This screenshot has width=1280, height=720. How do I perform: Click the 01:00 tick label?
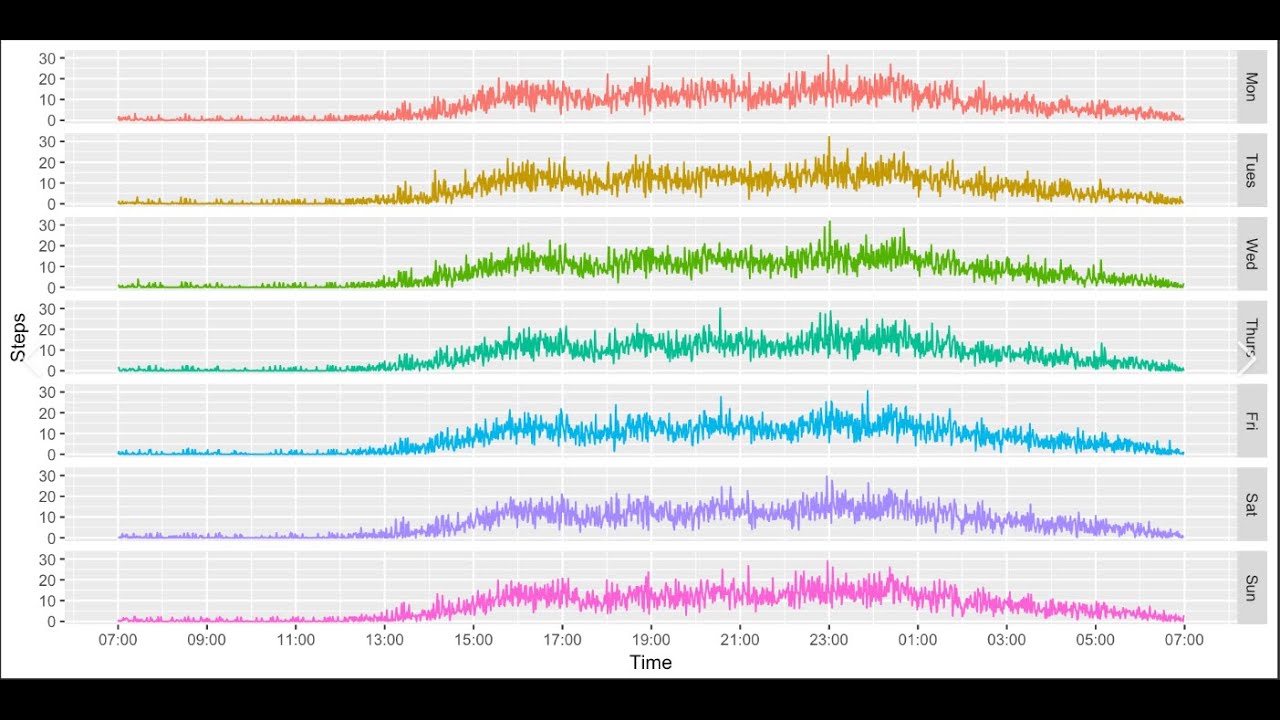tap(917, 640)
